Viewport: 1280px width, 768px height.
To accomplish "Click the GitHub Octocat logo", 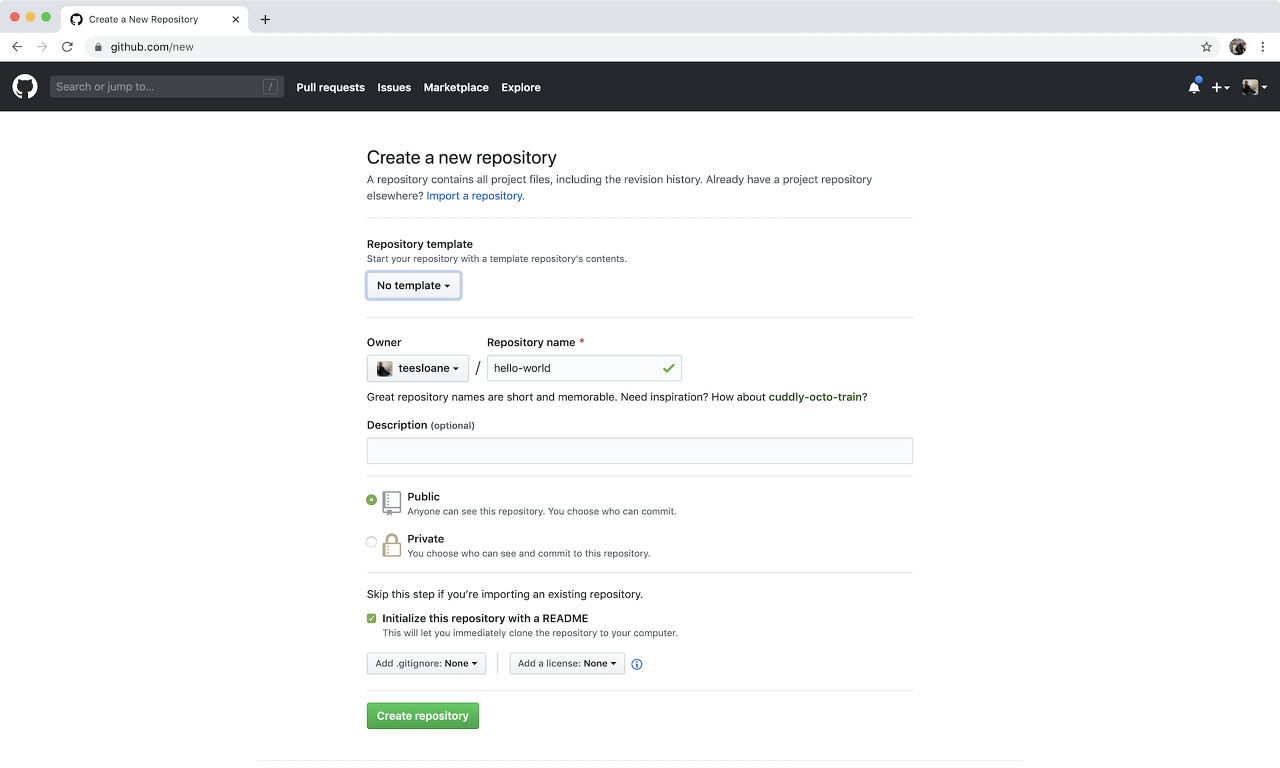I will 25,87.
